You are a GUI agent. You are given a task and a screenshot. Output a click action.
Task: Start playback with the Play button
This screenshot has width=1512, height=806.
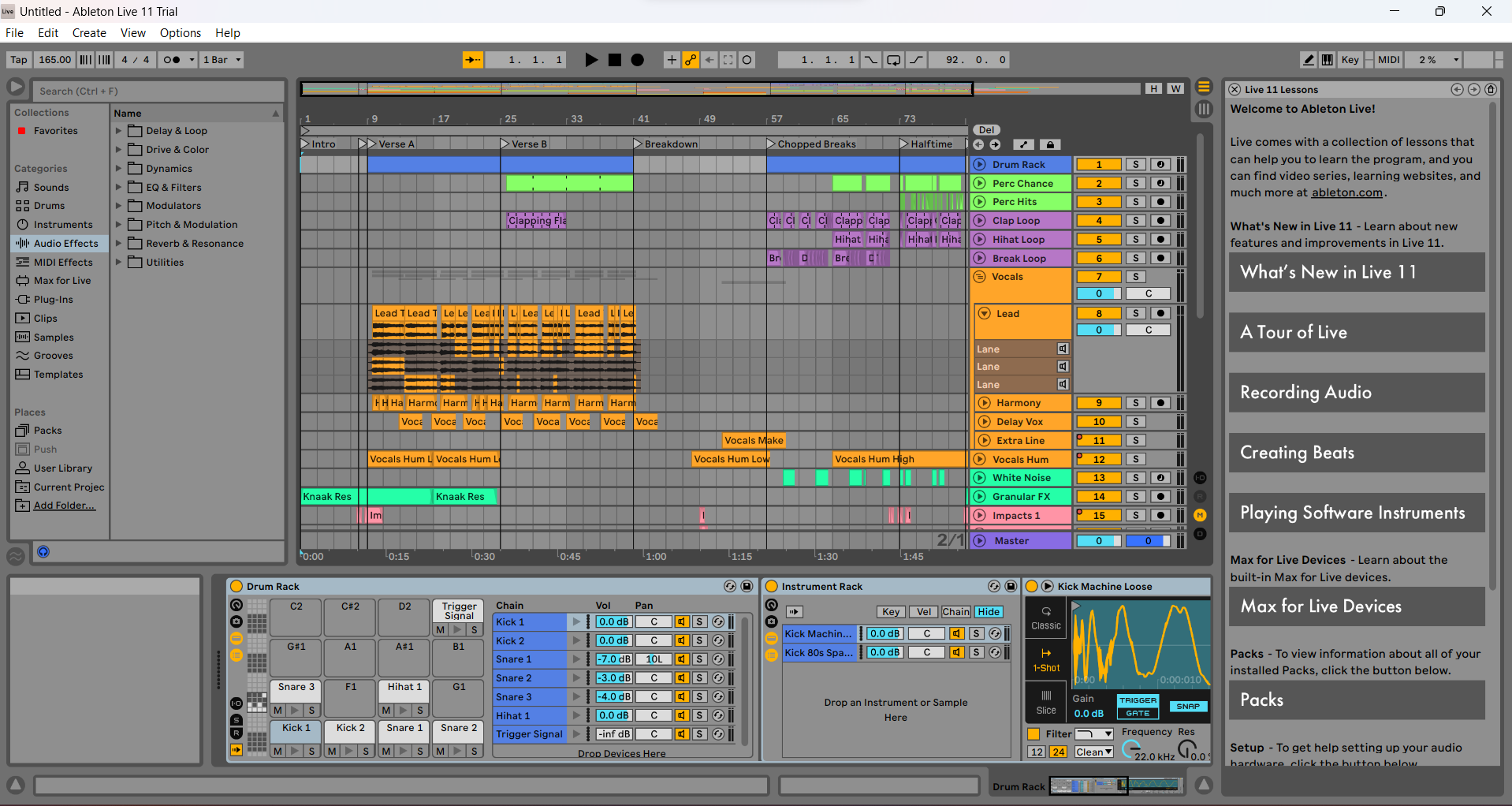pyautogui.click(x=591, y=60)
